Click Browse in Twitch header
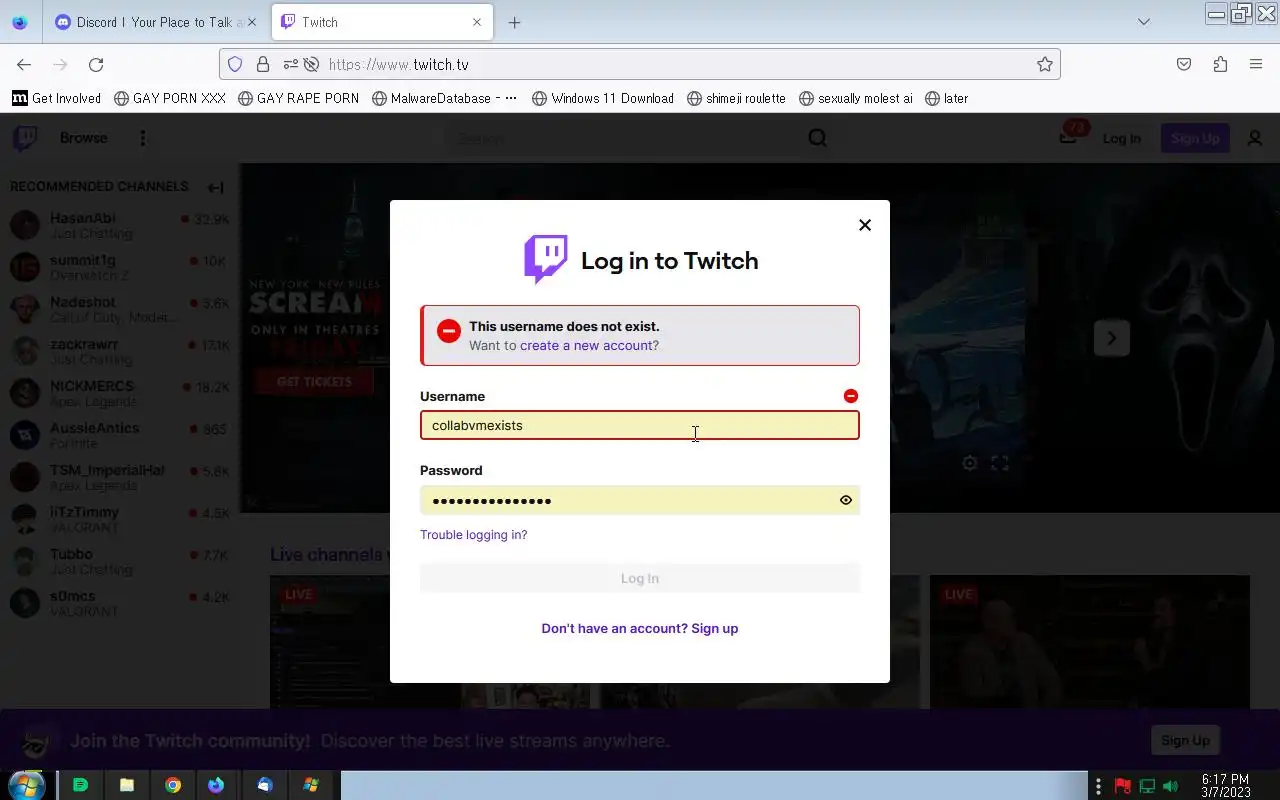 pyautogui.click(x=83, y=138)
